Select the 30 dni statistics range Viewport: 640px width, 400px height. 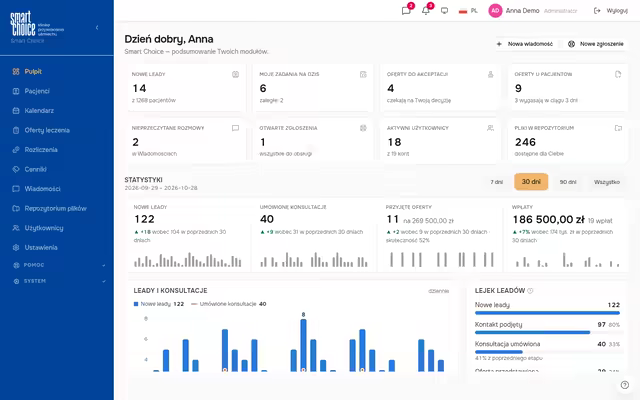pyautogui.click(x=531, y=182)
